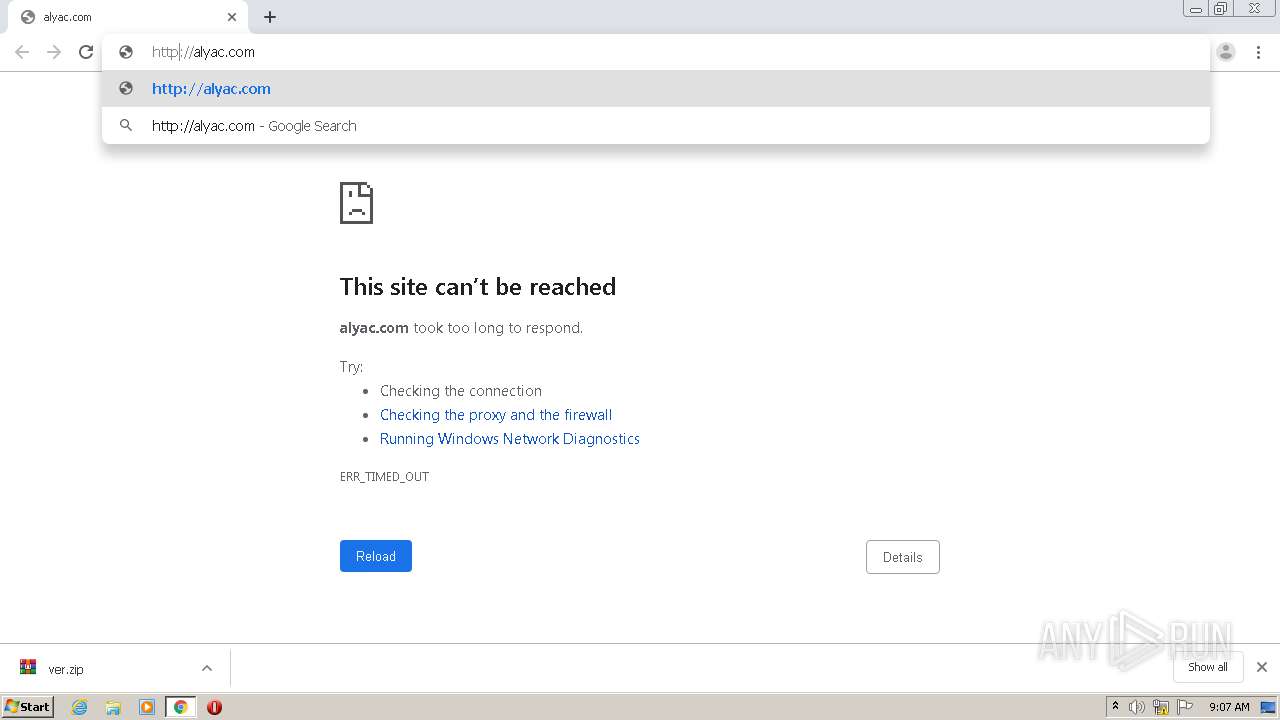The image size is (1280, 720).
Task: Click the Action Center flag icon
Action: point(1185,707)
